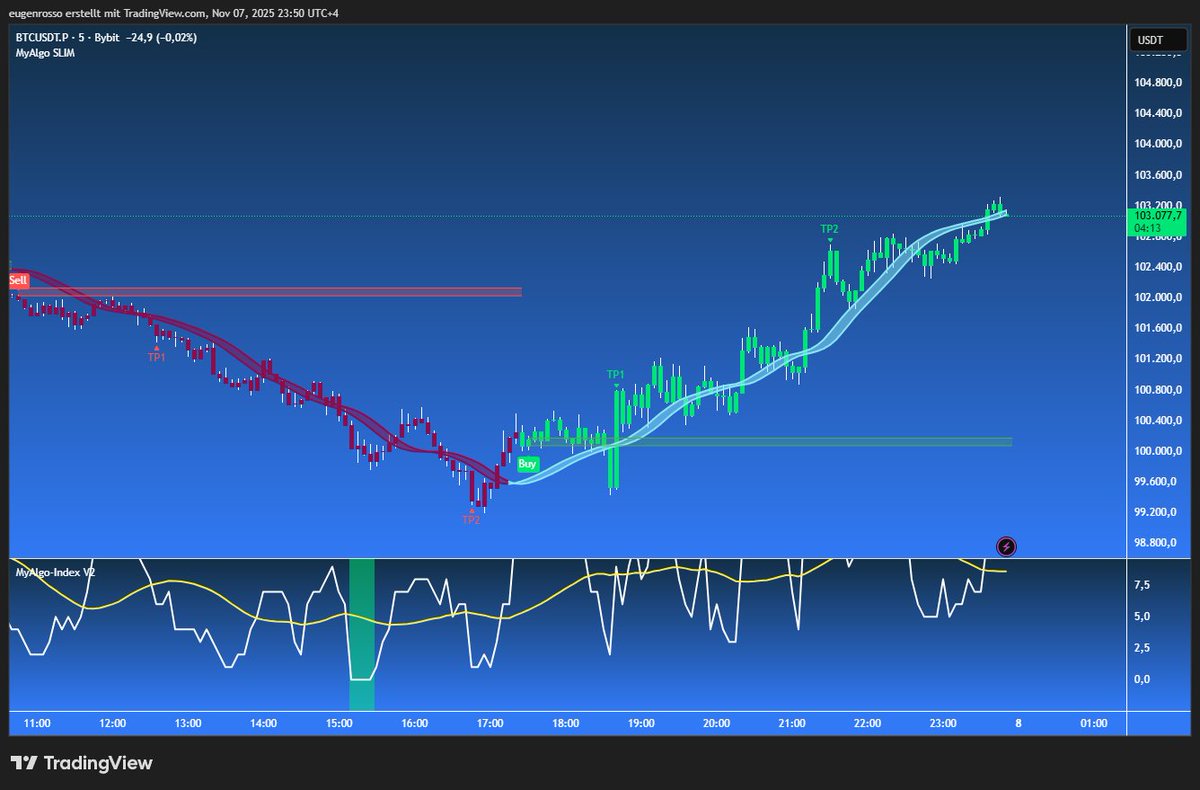Click the 104.800,0 price axis label

click(1157, 82)
